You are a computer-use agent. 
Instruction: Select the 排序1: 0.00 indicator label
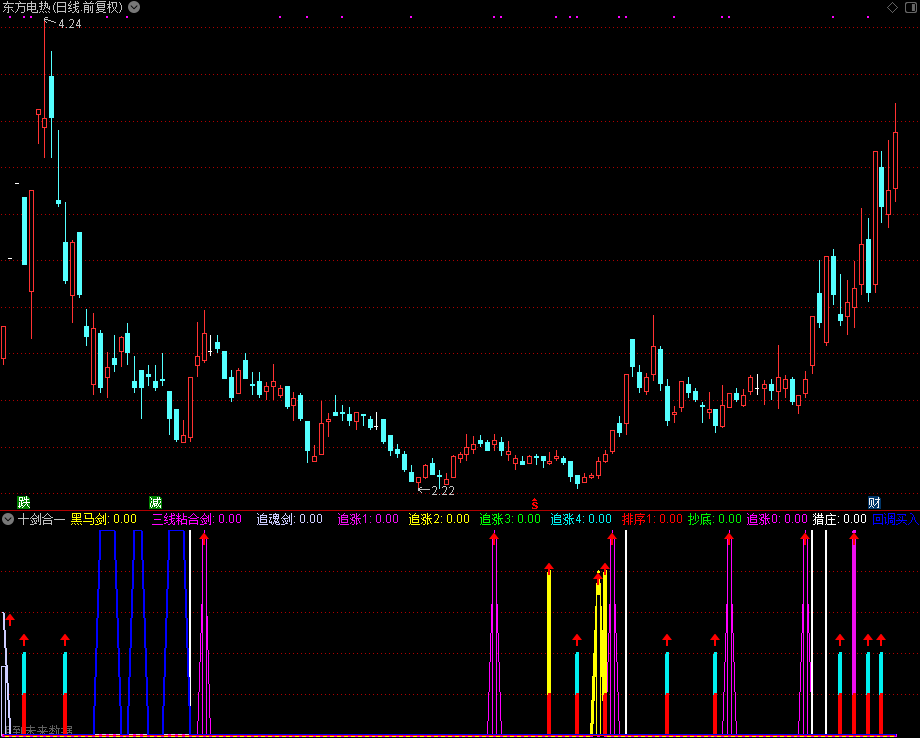[x=652, y=519]
